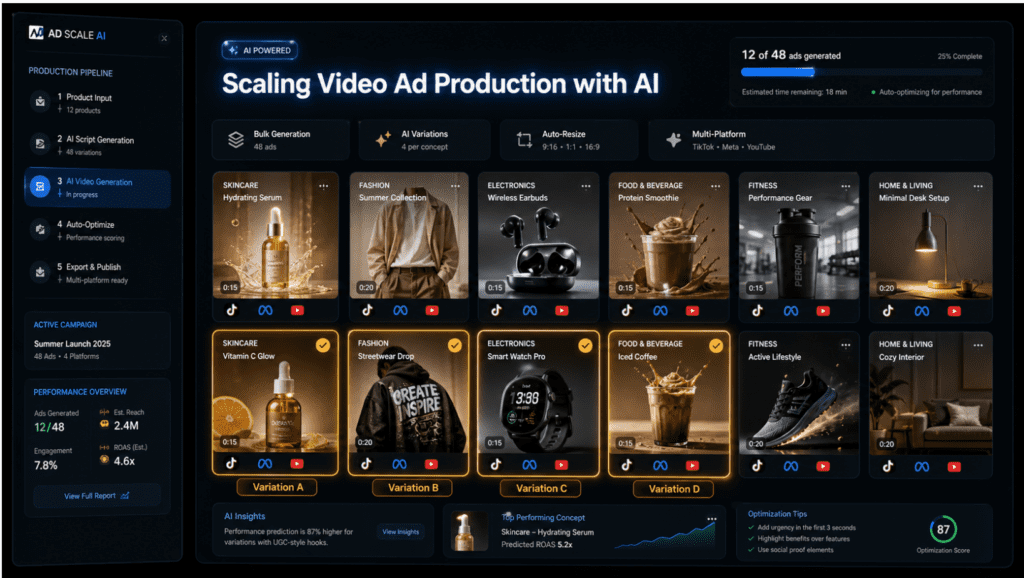Open Top Performing Concept options menu
Screen dimensions: 1024x578
point(712,519)
